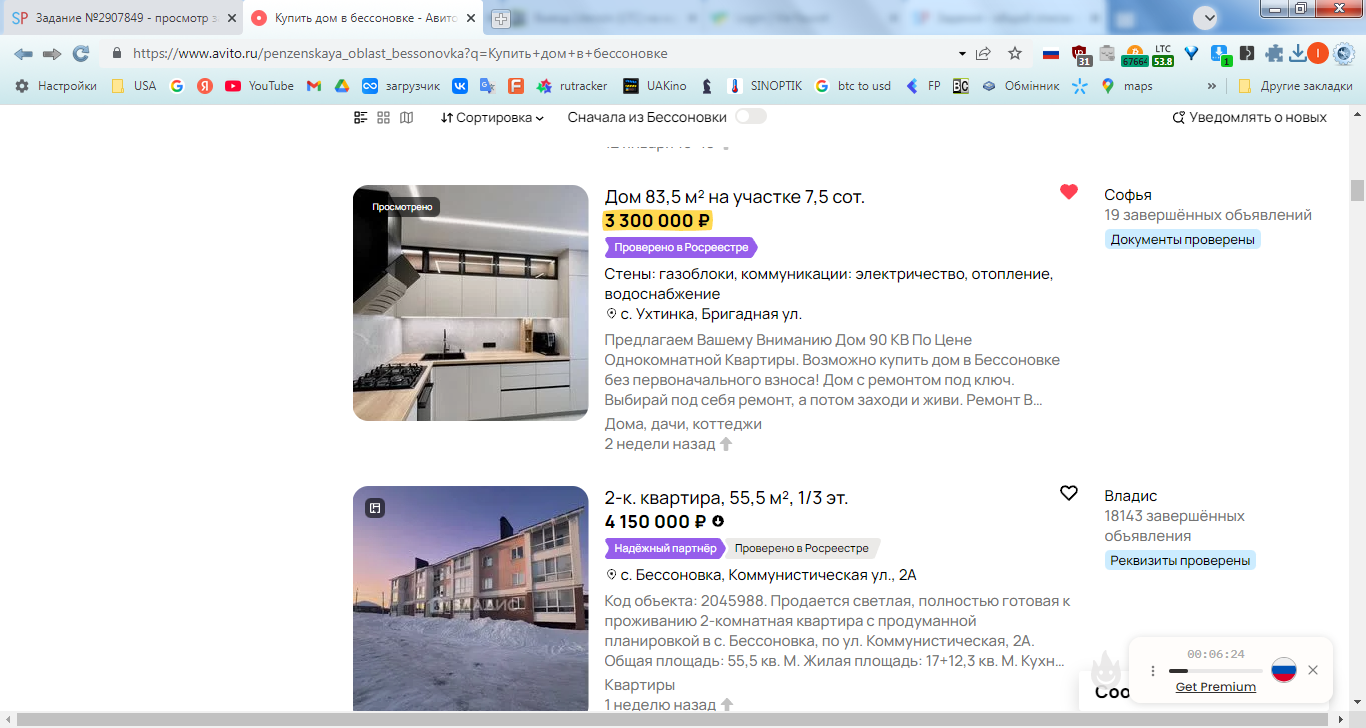
Task: Open the tab search dropdown chevron
Action: point(1208,17)
